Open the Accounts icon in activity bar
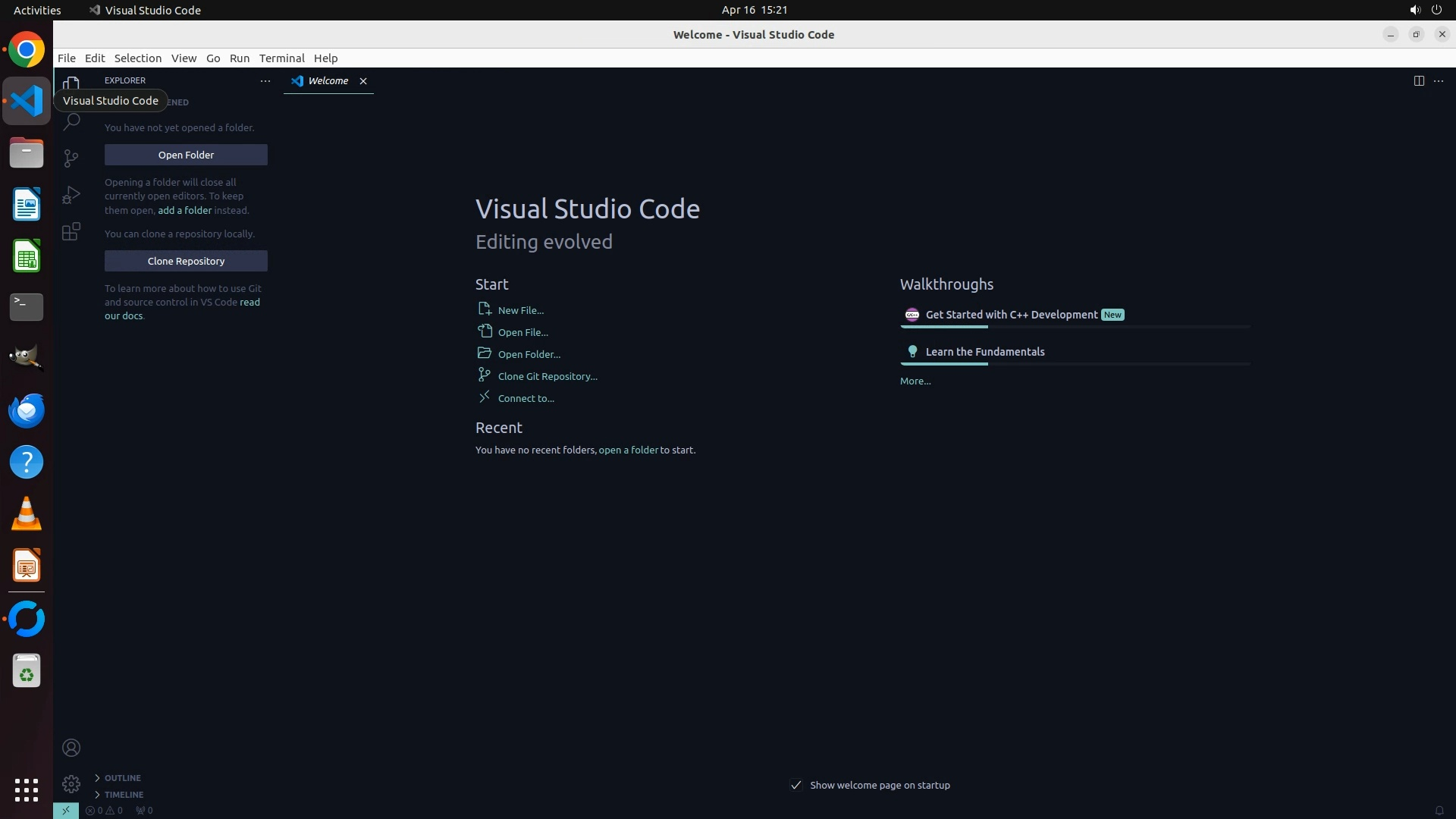The width and height of the screenshot is (1456, 819). (x=71, y=748)
